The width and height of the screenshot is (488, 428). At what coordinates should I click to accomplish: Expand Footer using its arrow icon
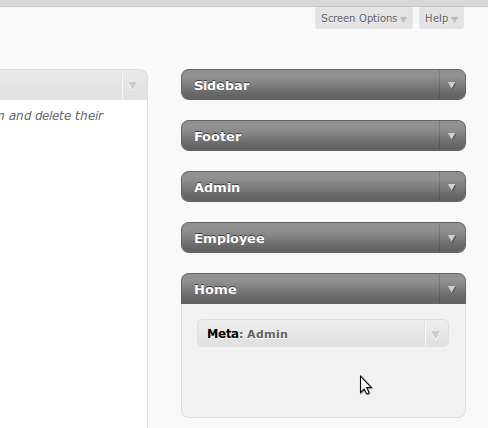452,136
